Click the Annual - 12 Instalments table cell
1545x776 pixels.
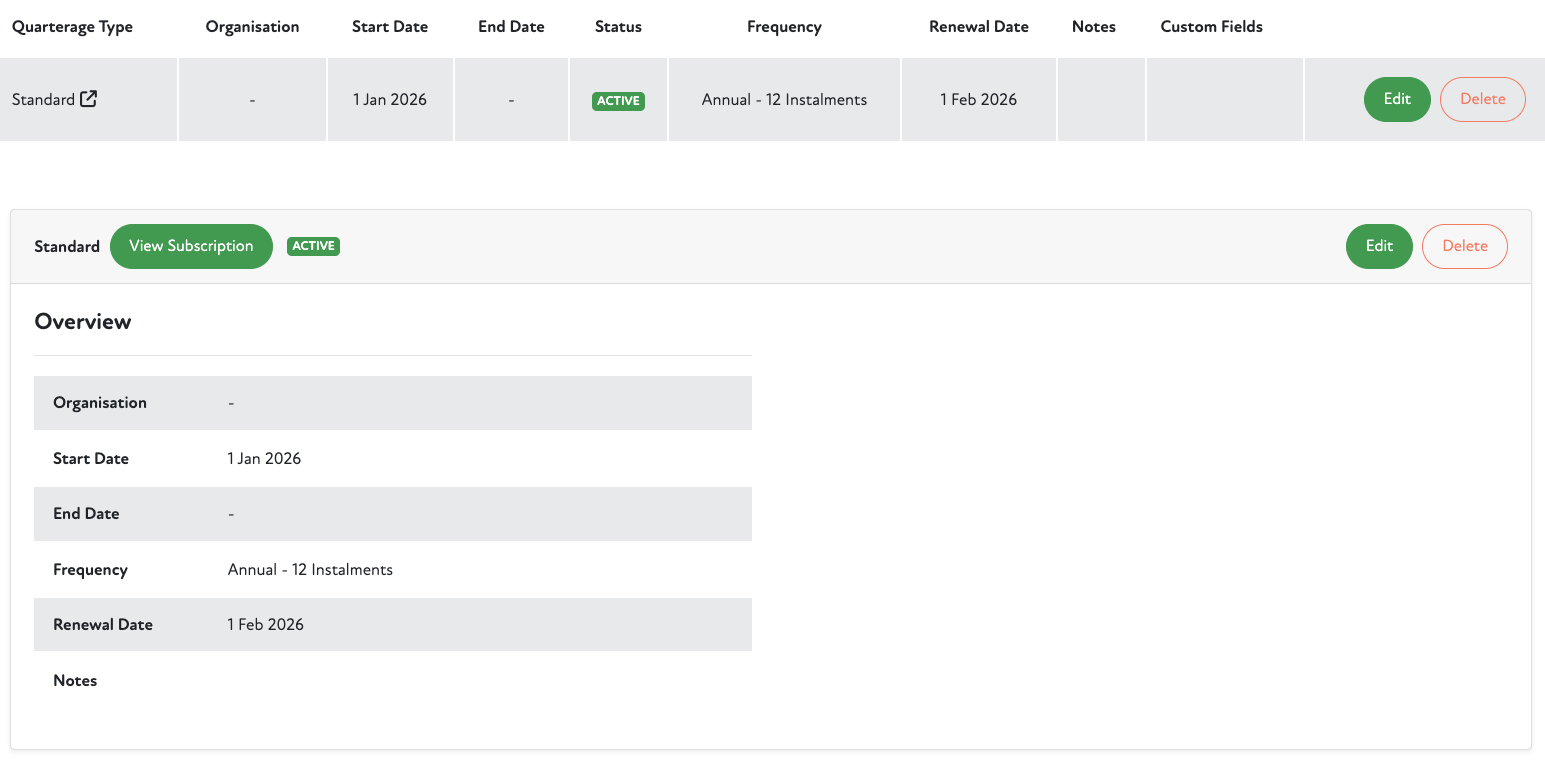(784, 100)
